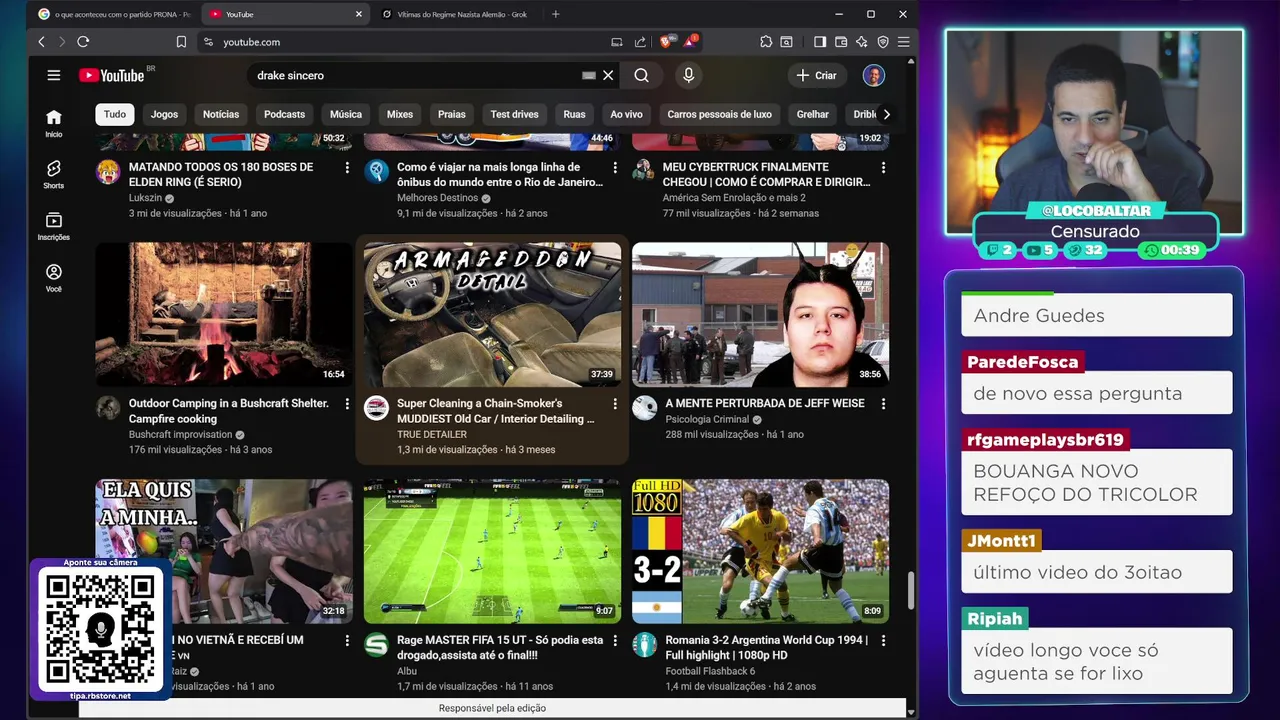Open the Você sidebar section
1280x720 pixels.
tap(54, 279)
